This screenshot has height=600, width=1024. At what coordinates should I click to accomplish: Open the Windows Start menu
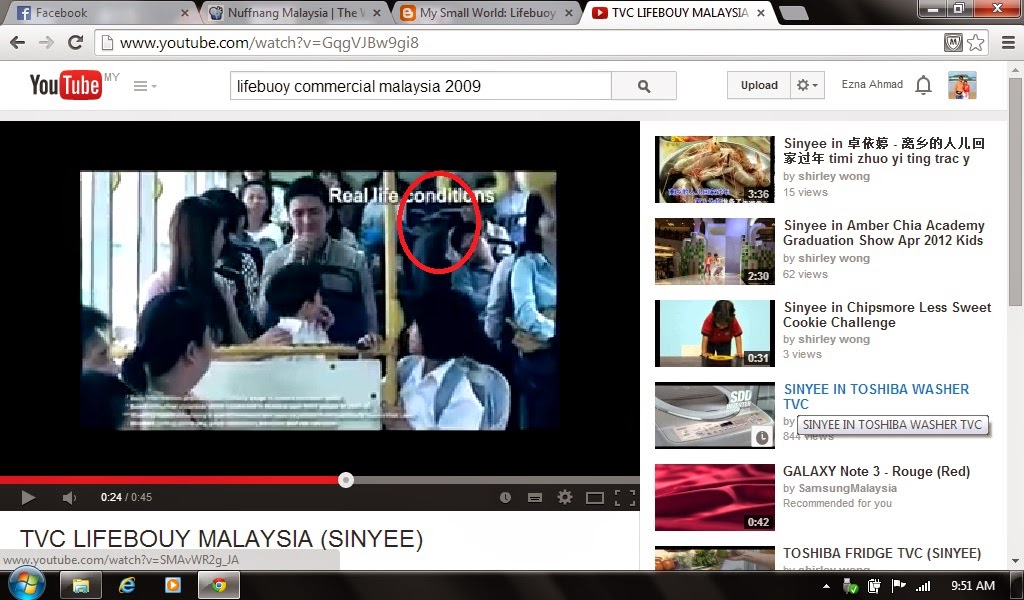(x=25, y=584)
